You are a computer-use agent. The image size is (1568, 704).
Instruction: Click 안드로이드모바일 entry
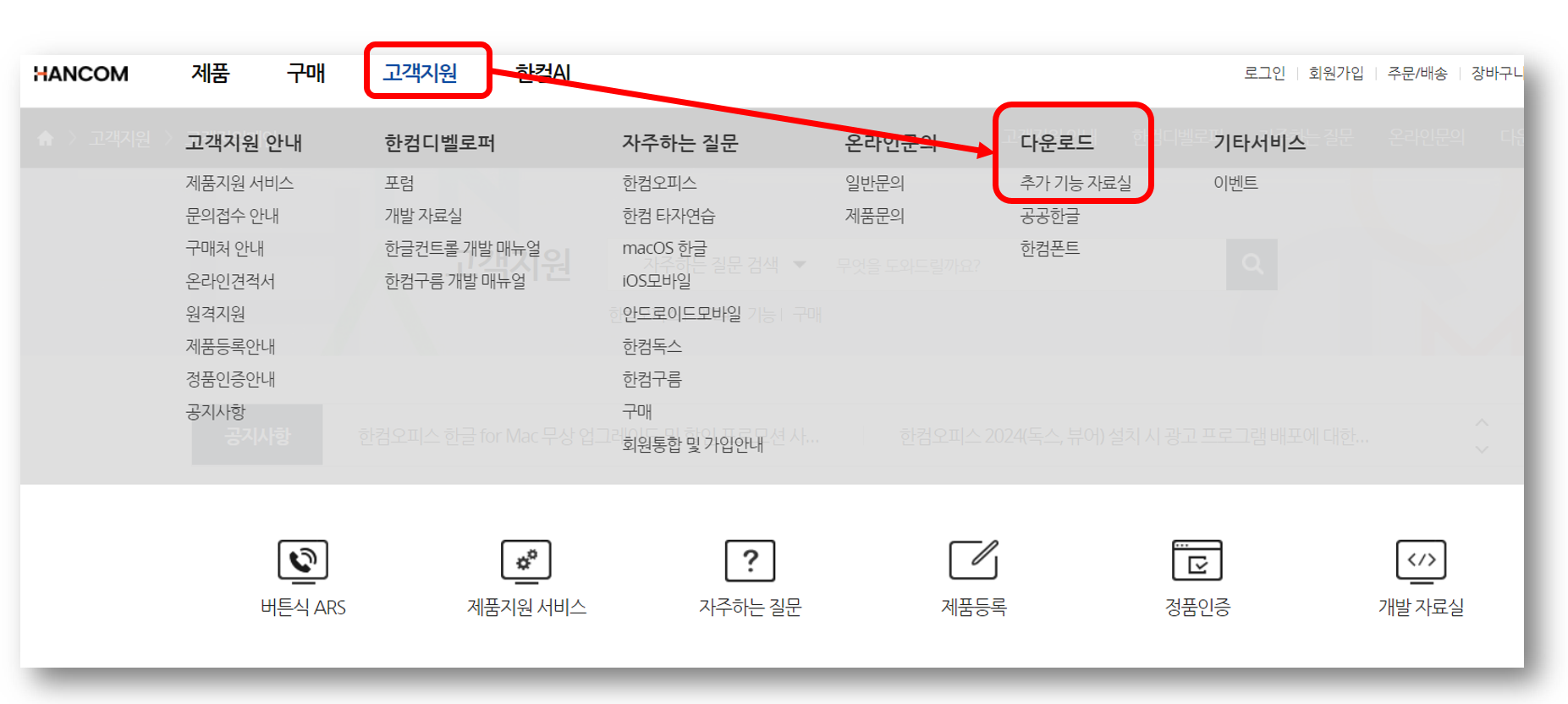[682, 314]
